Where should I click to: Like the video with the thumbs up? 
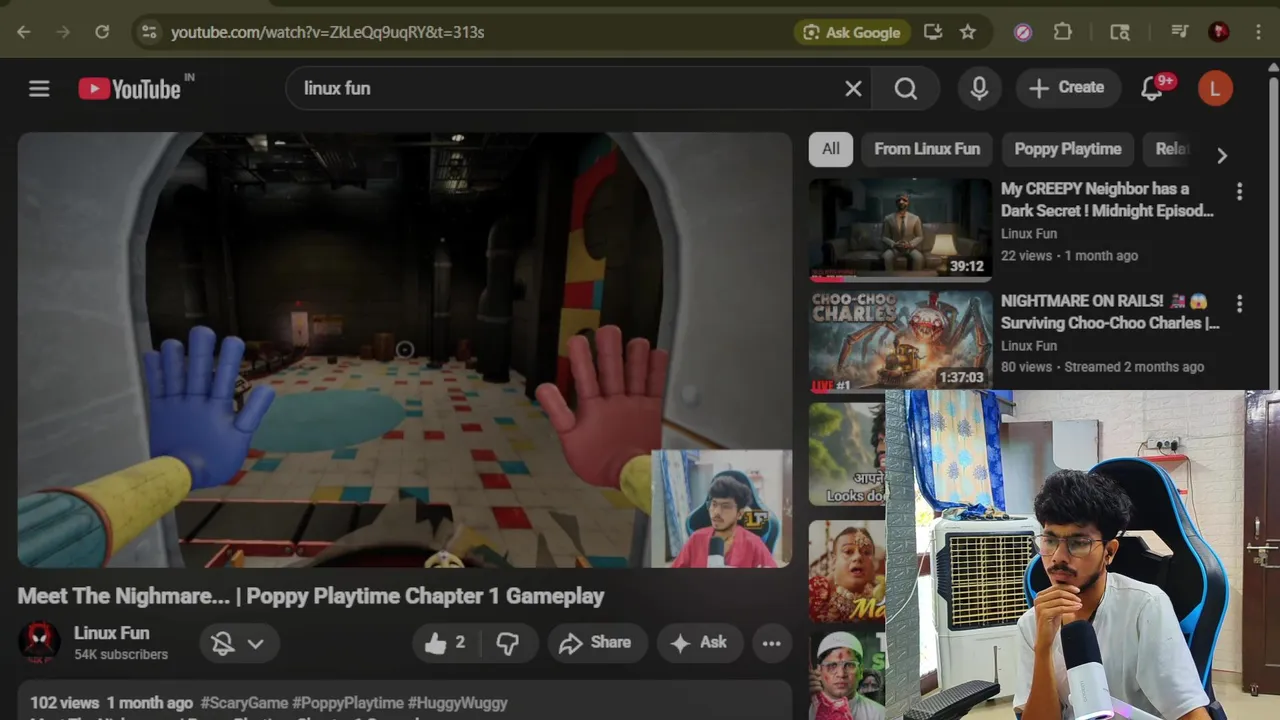[446, 643]
